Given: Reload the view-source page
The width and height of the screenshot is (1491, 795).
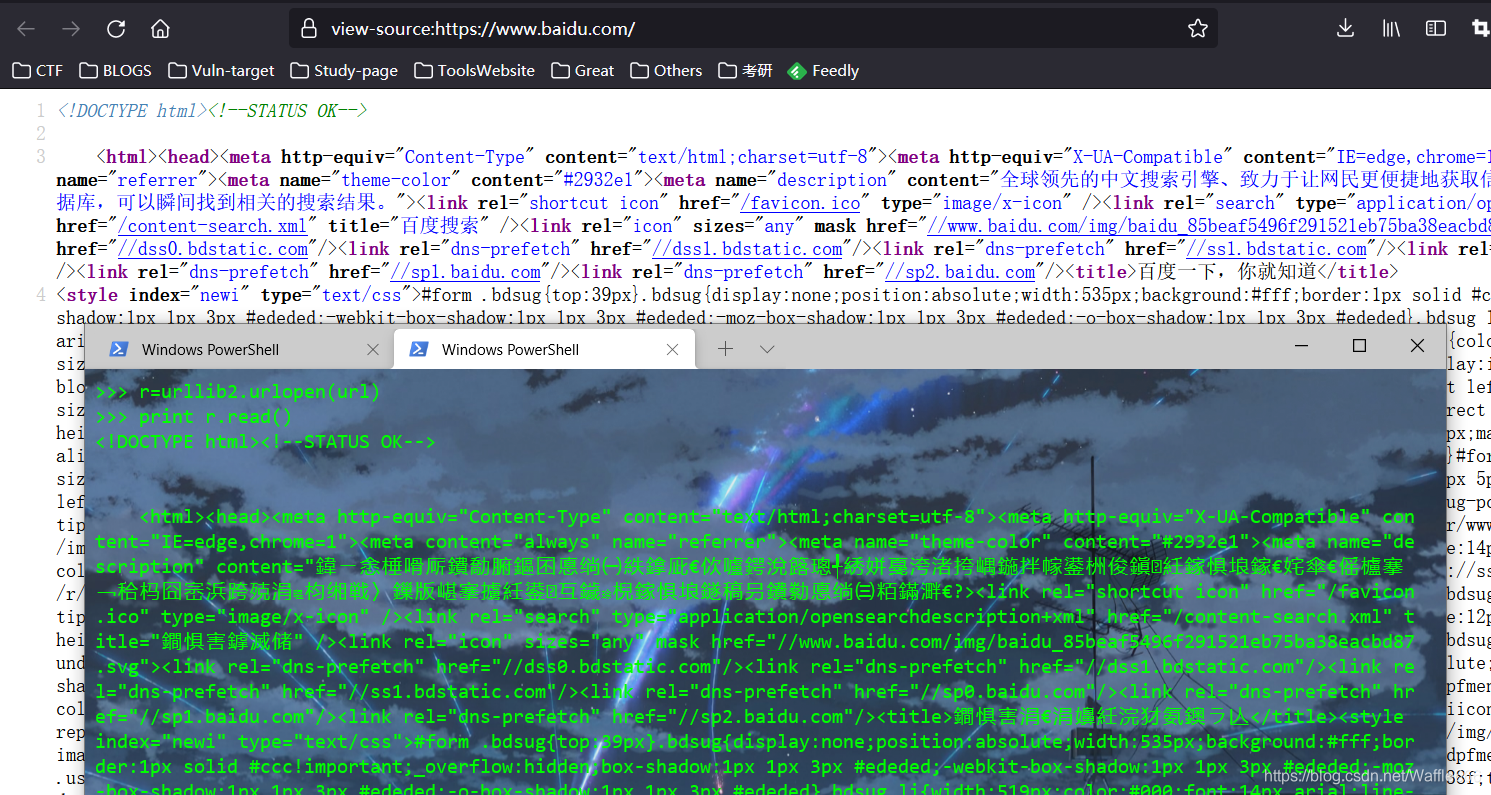Looking at the screenshot, I should click(116, 29).
